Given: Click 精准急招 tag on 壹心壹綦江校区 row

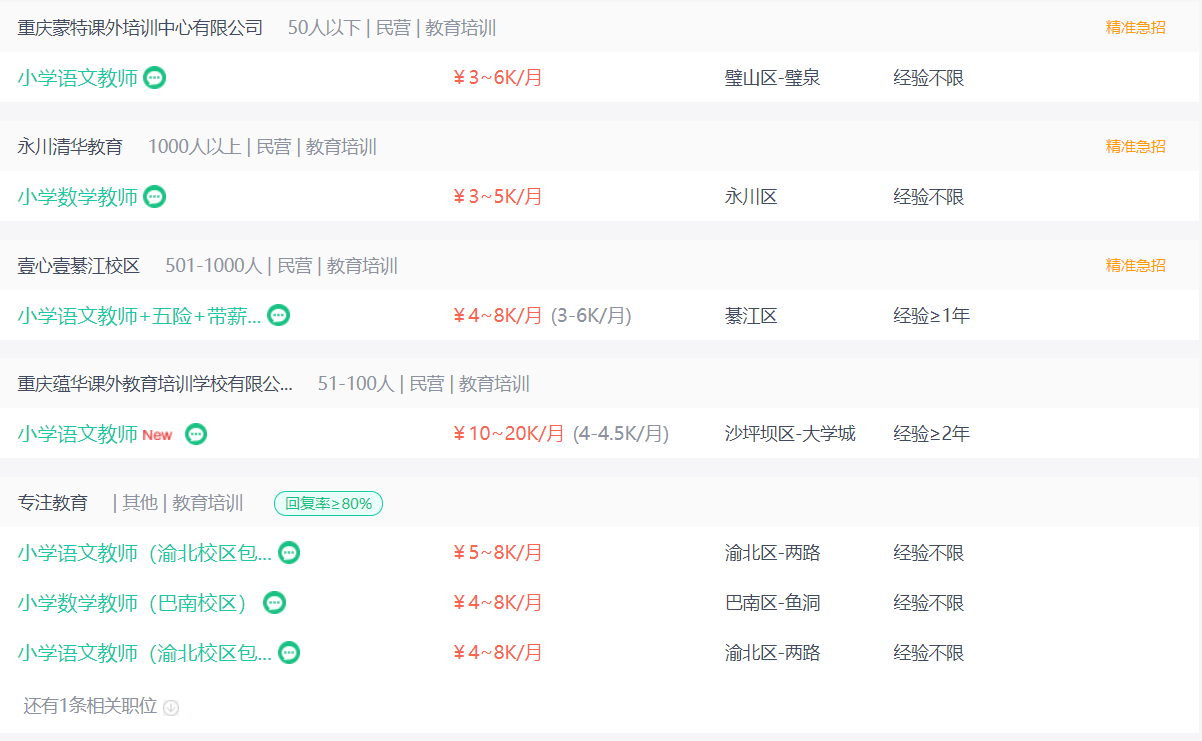Looking at the screenshot, I should pyautogui.click(x=1135, y=266).
